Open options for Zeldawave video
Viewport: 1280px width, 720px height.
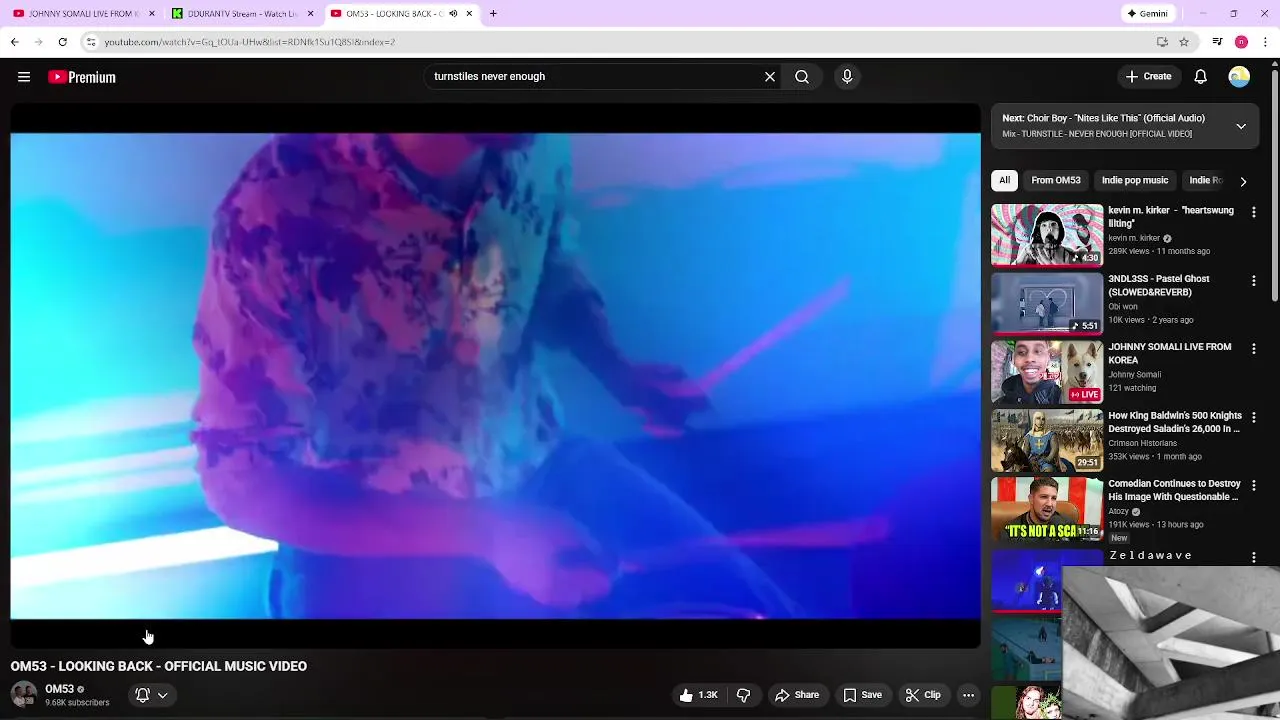pyautogui.click(x=1253, y=557)
